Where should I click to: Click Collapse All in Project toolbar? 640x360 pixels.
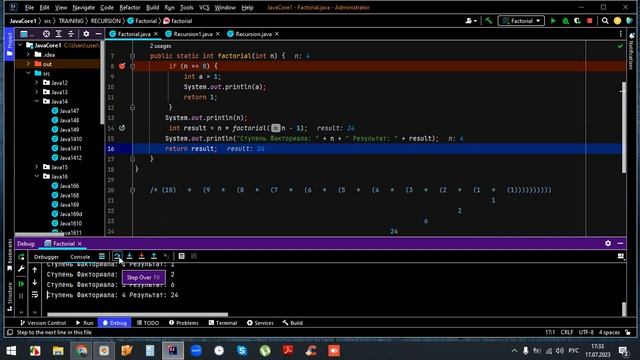tap(71, 34)
